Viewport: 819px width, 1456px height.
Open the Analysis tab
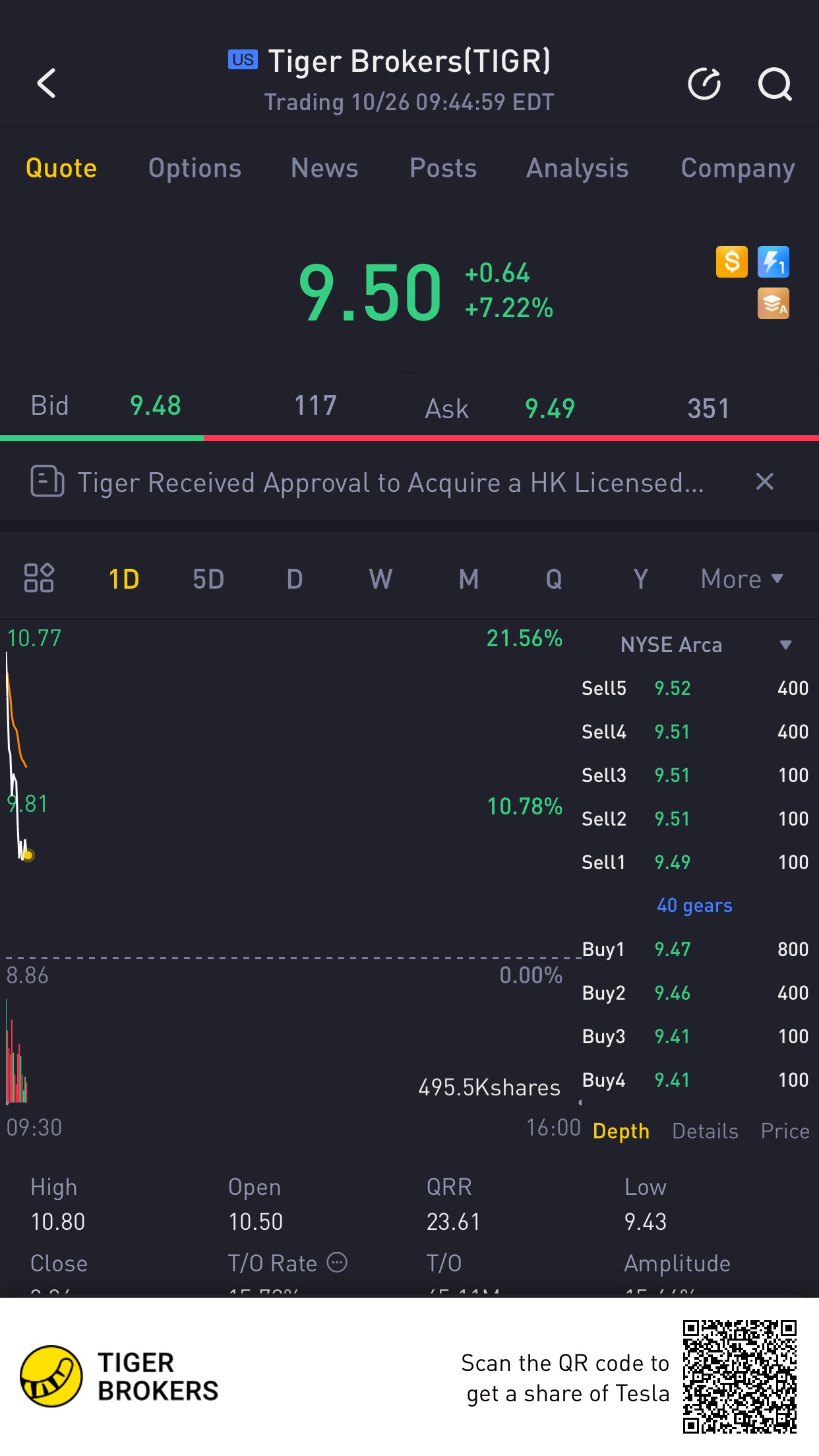(577, 168)
